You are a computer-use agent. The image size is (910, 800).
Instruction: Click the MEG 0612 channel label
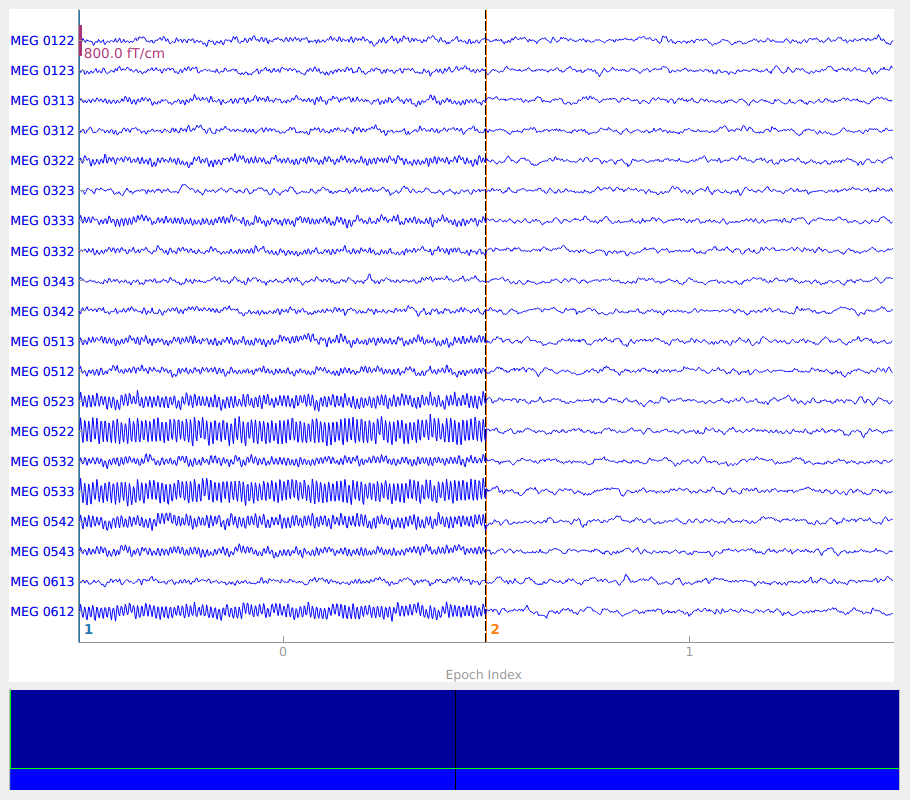[x=42, y=611]
